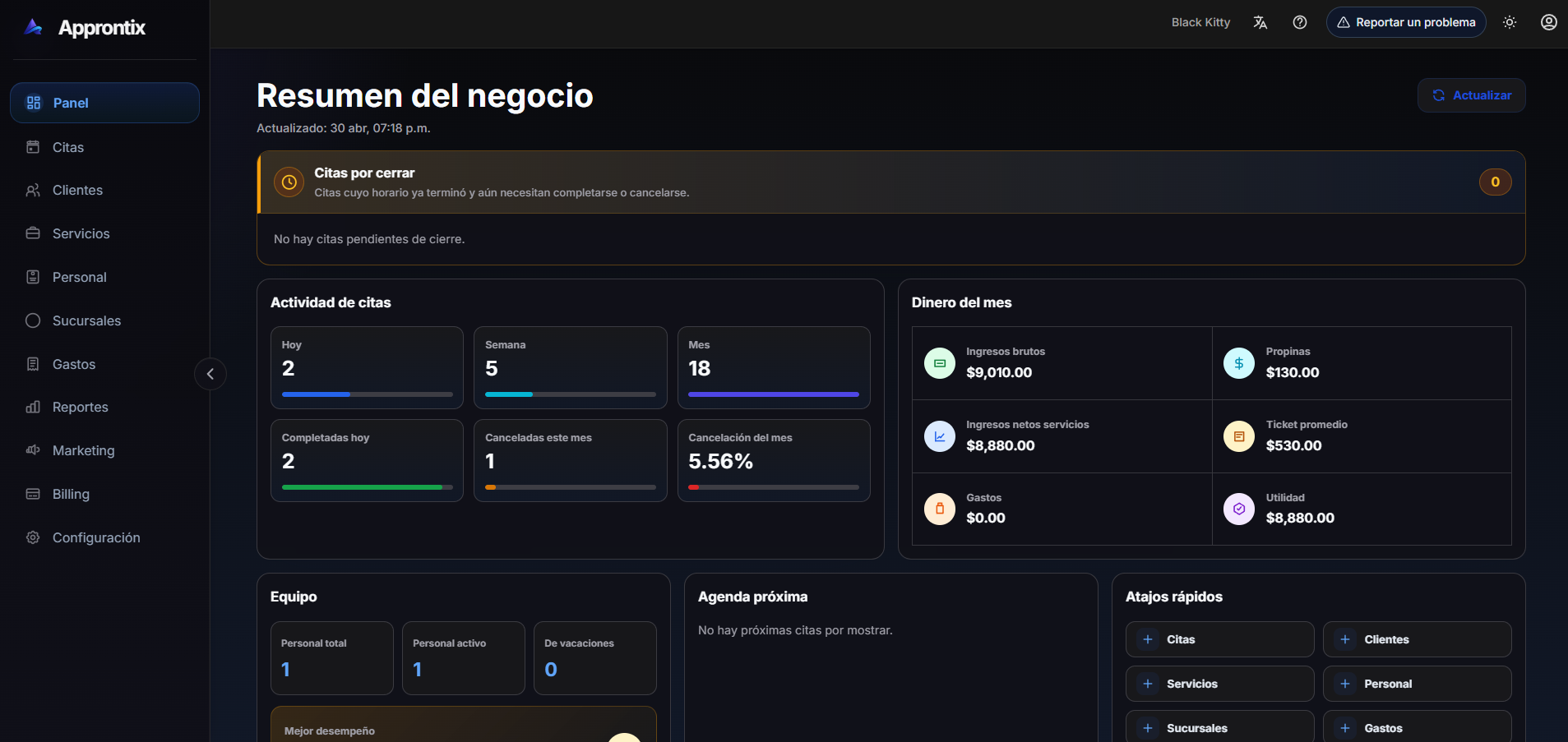
Task: Select the Mes appointments card
Action: click(x=774, y=367)
